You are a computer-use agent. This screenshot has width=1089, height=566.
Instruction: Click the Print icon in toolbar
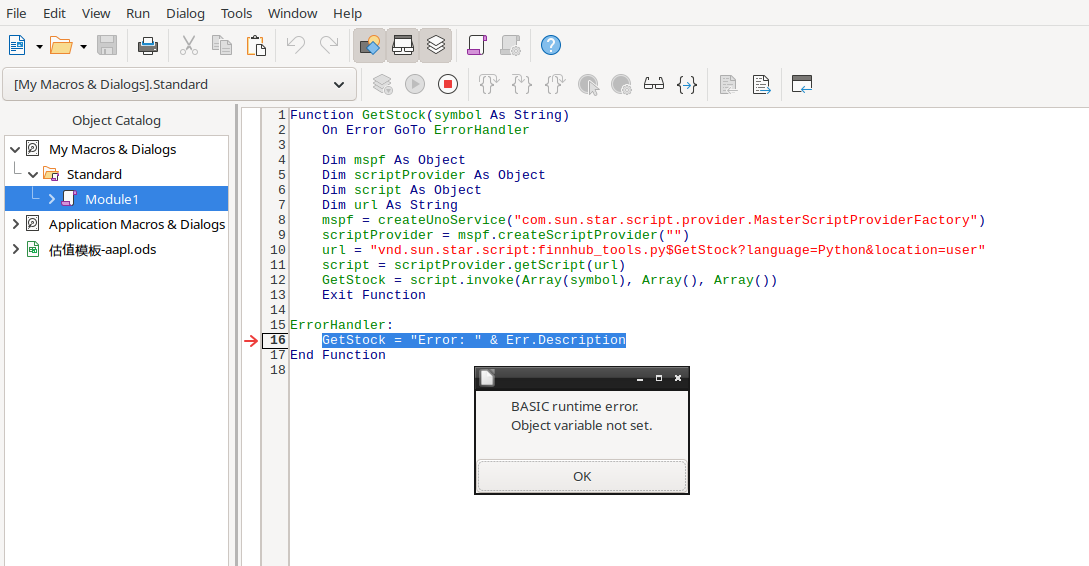click(x=147, y=45)
